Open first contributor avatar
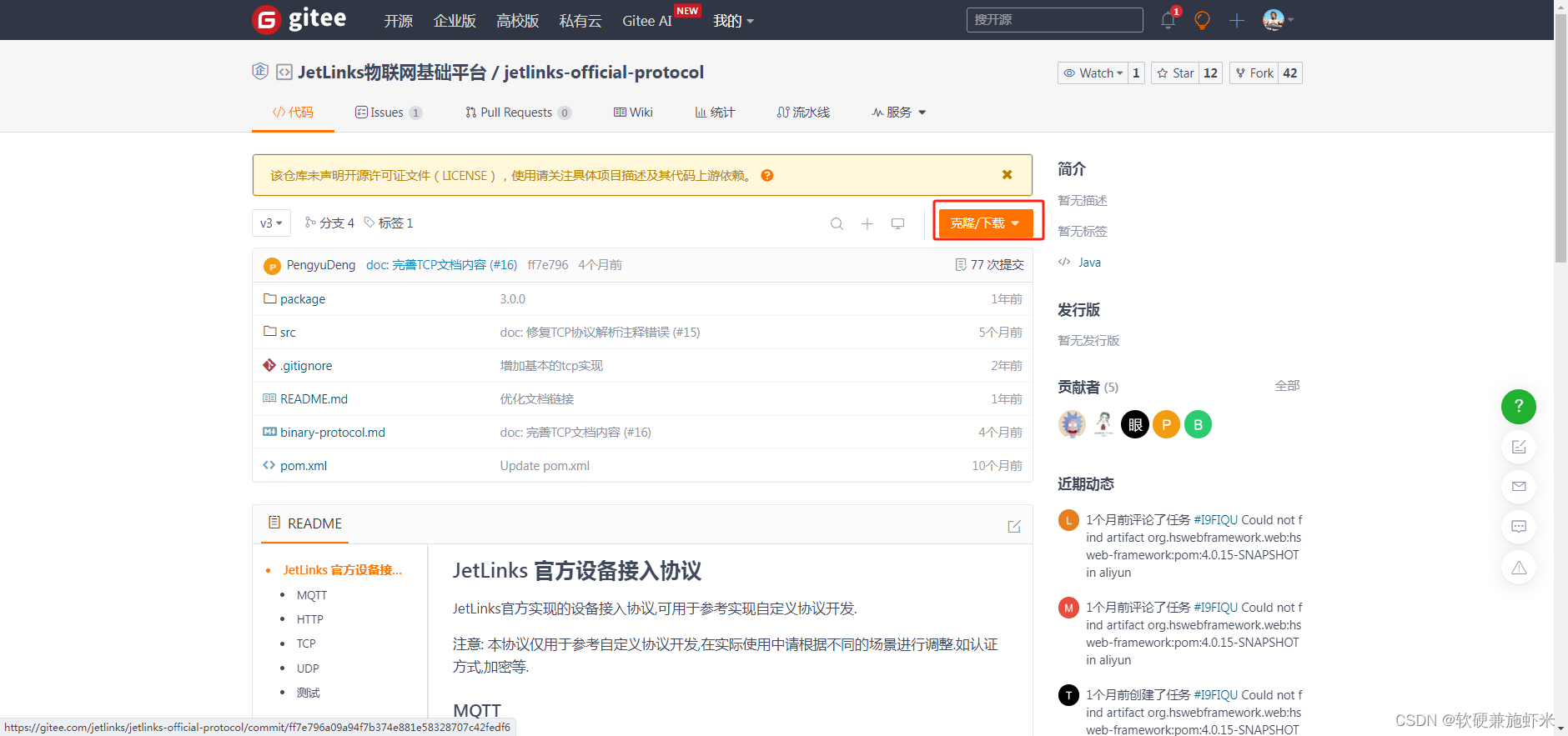 click(1072, 424)
